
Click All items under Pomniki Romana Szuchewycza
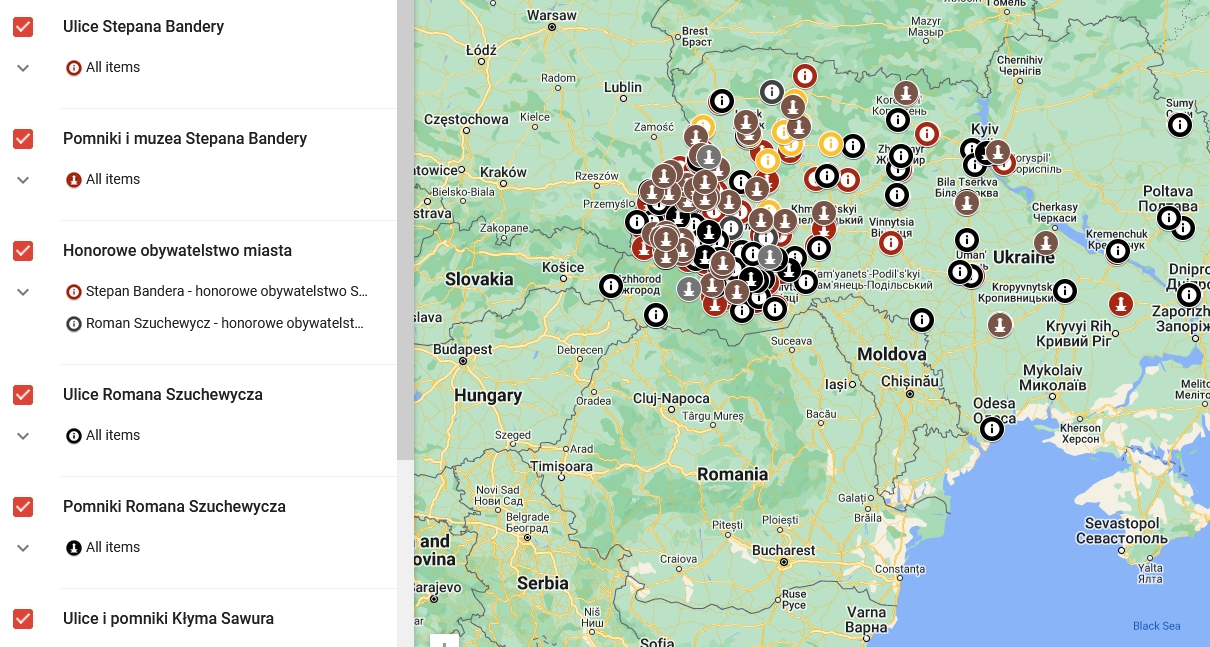[x=112, y=548]
